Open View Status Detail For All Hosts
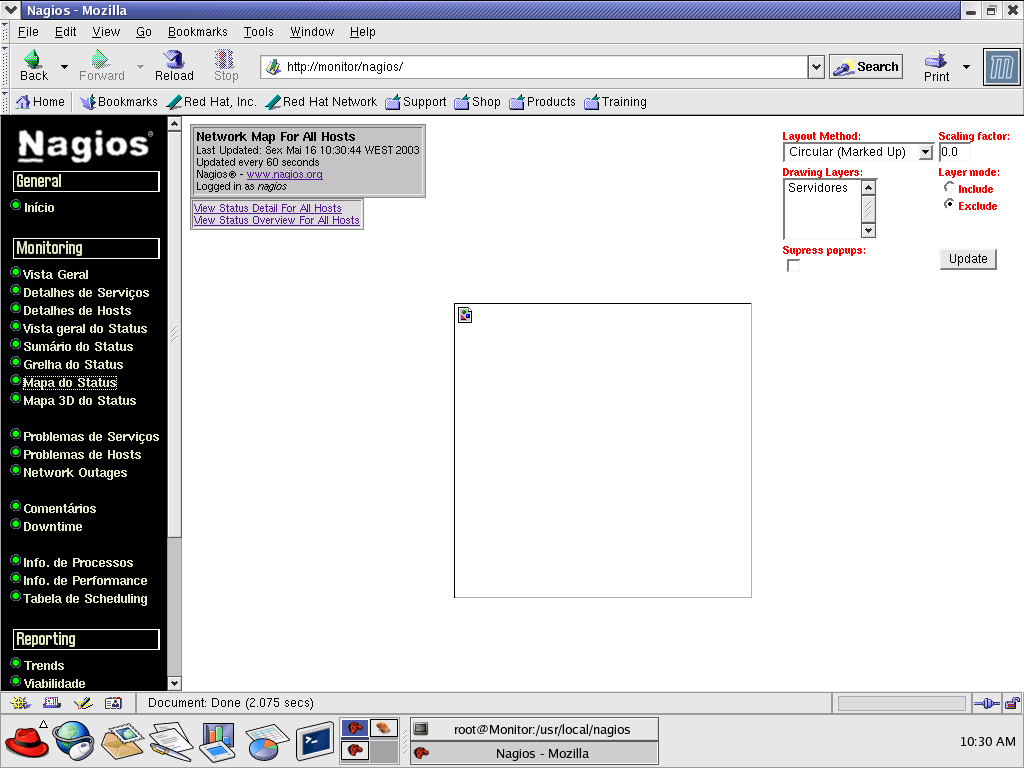1024x768 pixels. click(x=268, y=208)
